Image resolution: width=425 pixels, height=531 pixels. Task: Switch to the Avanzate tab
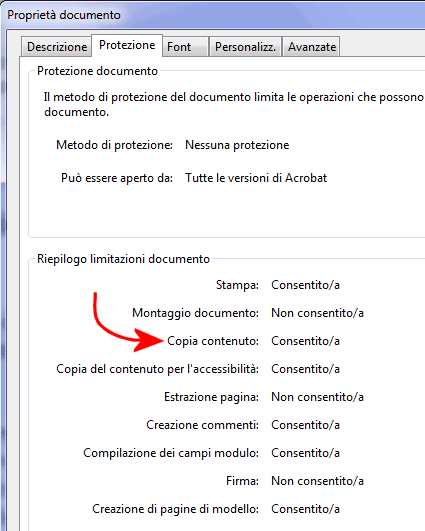coord(312,47)
